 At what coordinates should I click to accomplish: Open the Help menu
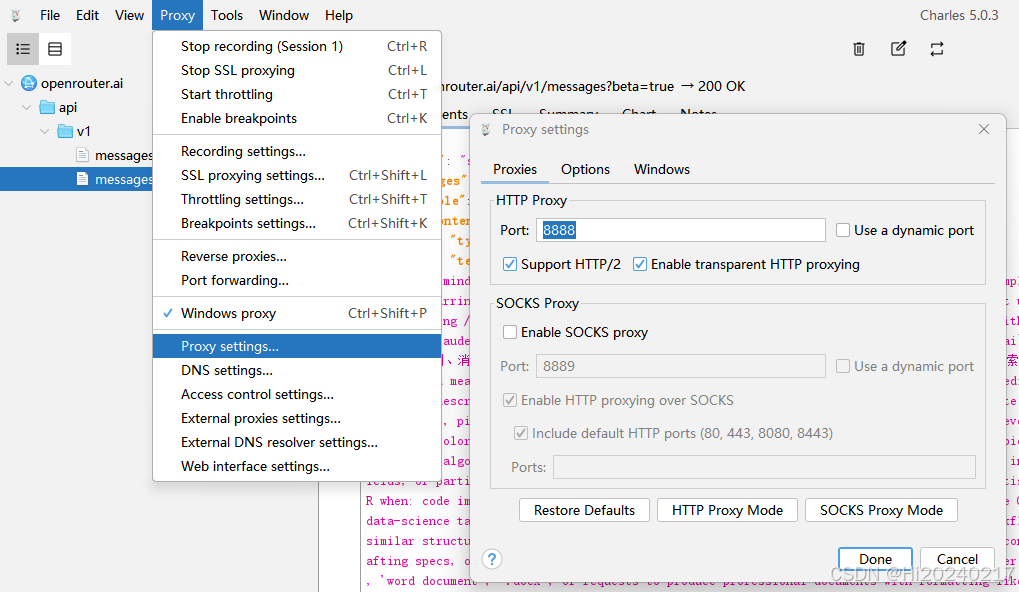click(339, 15)
